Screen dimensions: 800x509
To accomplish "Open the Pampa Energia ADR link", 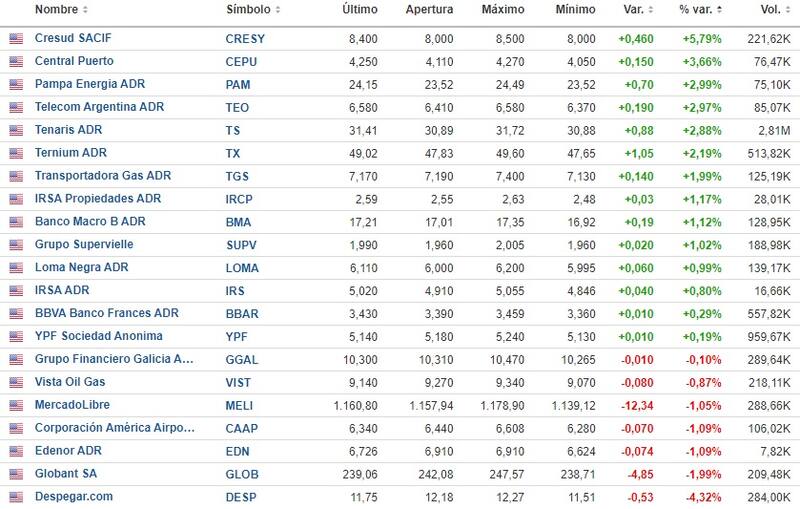I will pyautogui.click(x=91, y=84).
